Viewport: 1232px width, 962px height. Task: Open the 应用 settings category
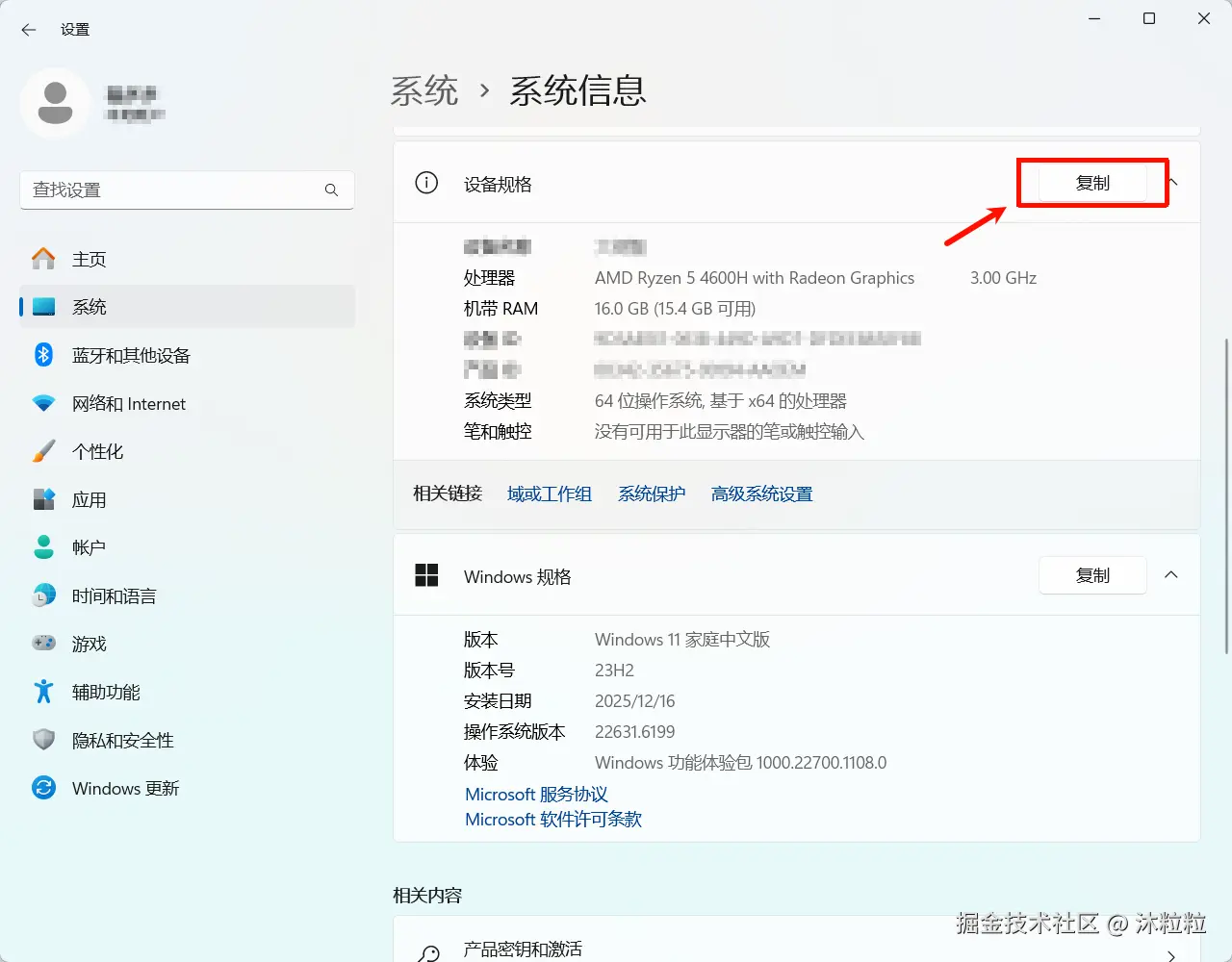[x=187, y=499]
